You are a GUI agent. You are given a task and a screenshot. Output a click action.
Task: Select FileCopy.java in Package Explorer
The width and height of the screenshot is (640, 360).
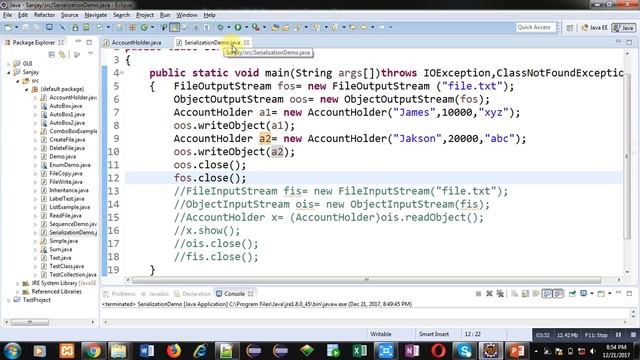(x=65, y=173)
